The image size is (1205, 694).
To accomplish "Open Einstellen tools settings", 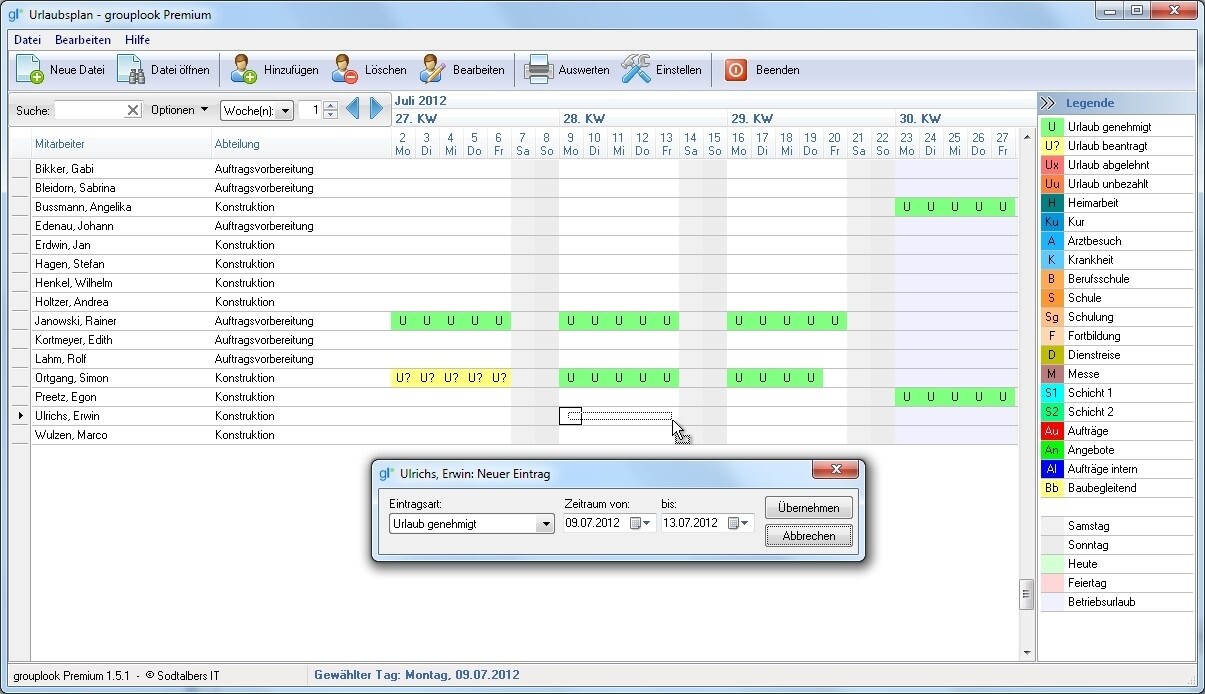I will [636, 70].
